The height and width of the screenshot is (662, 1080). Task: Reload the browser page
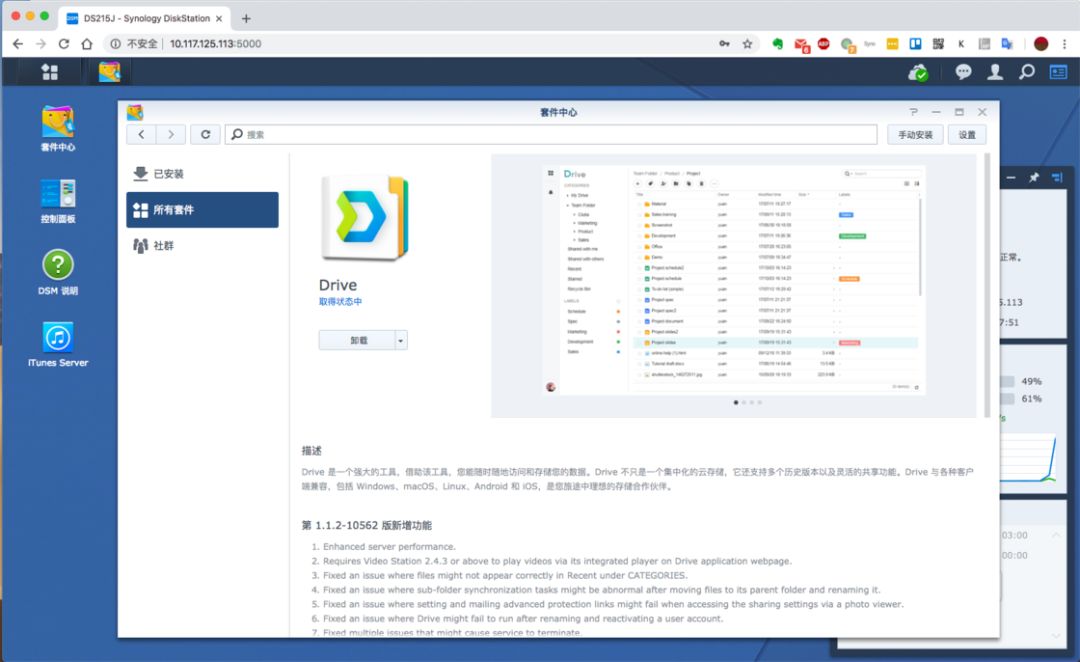coord(63,44)
